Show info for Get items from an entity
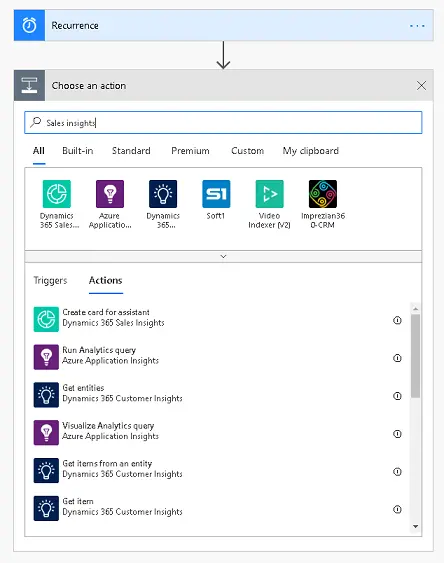The height and width of the screenshot is (563, 444). click(x=397, y=471)
